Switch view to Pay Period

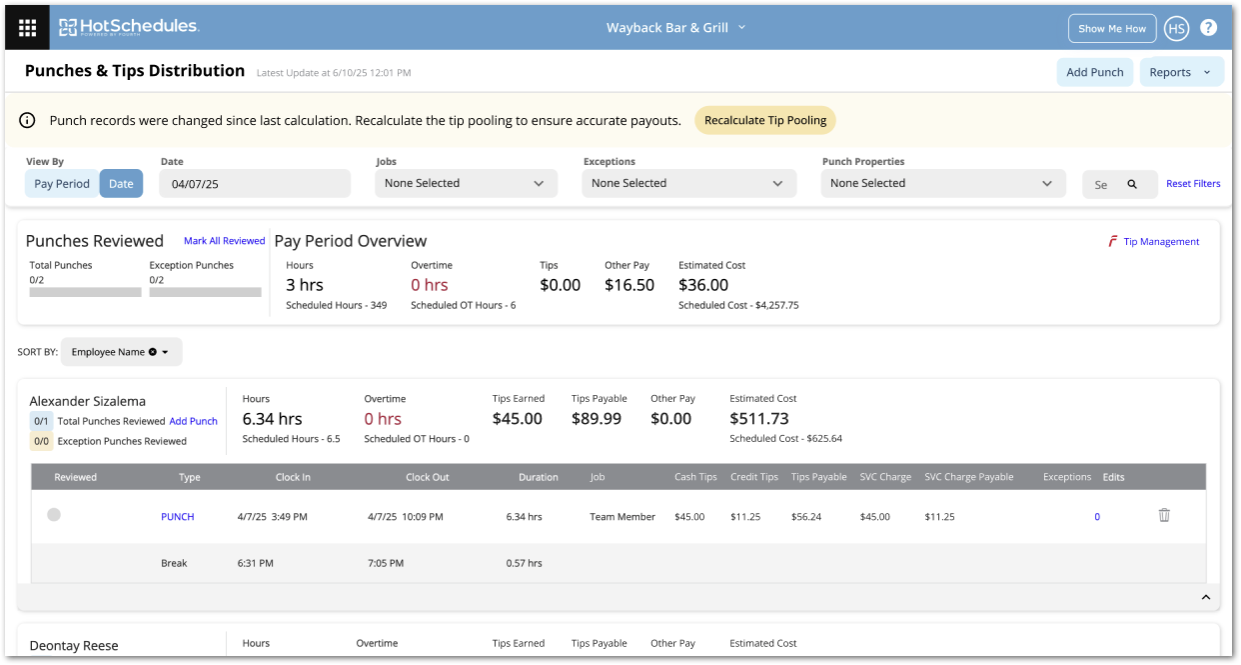[62, 184]
